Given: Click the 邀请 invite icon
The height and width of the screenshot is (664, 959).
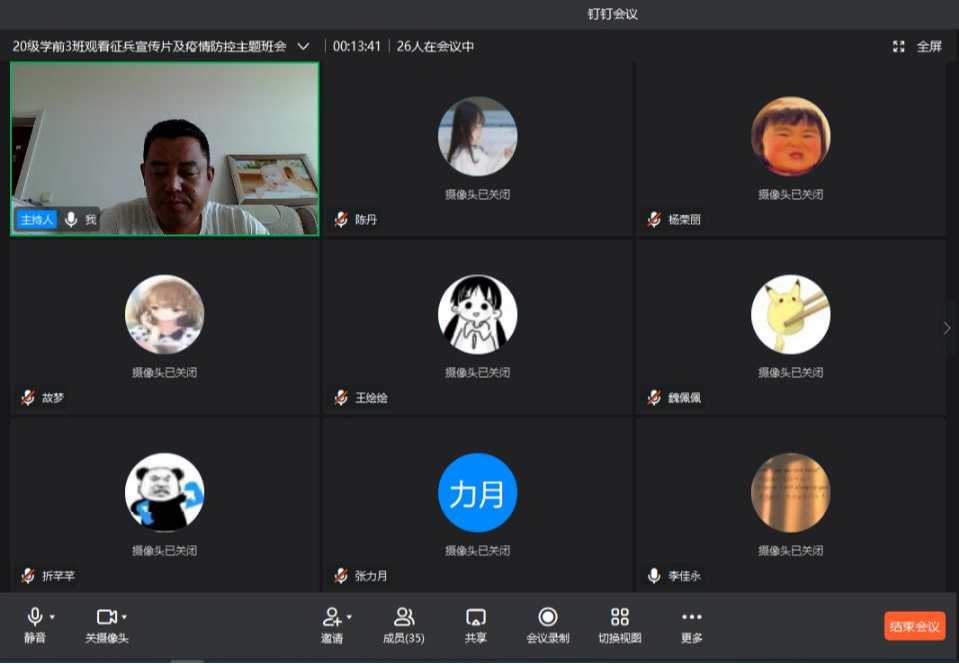Looking at the screenshot, I should 331,617.
